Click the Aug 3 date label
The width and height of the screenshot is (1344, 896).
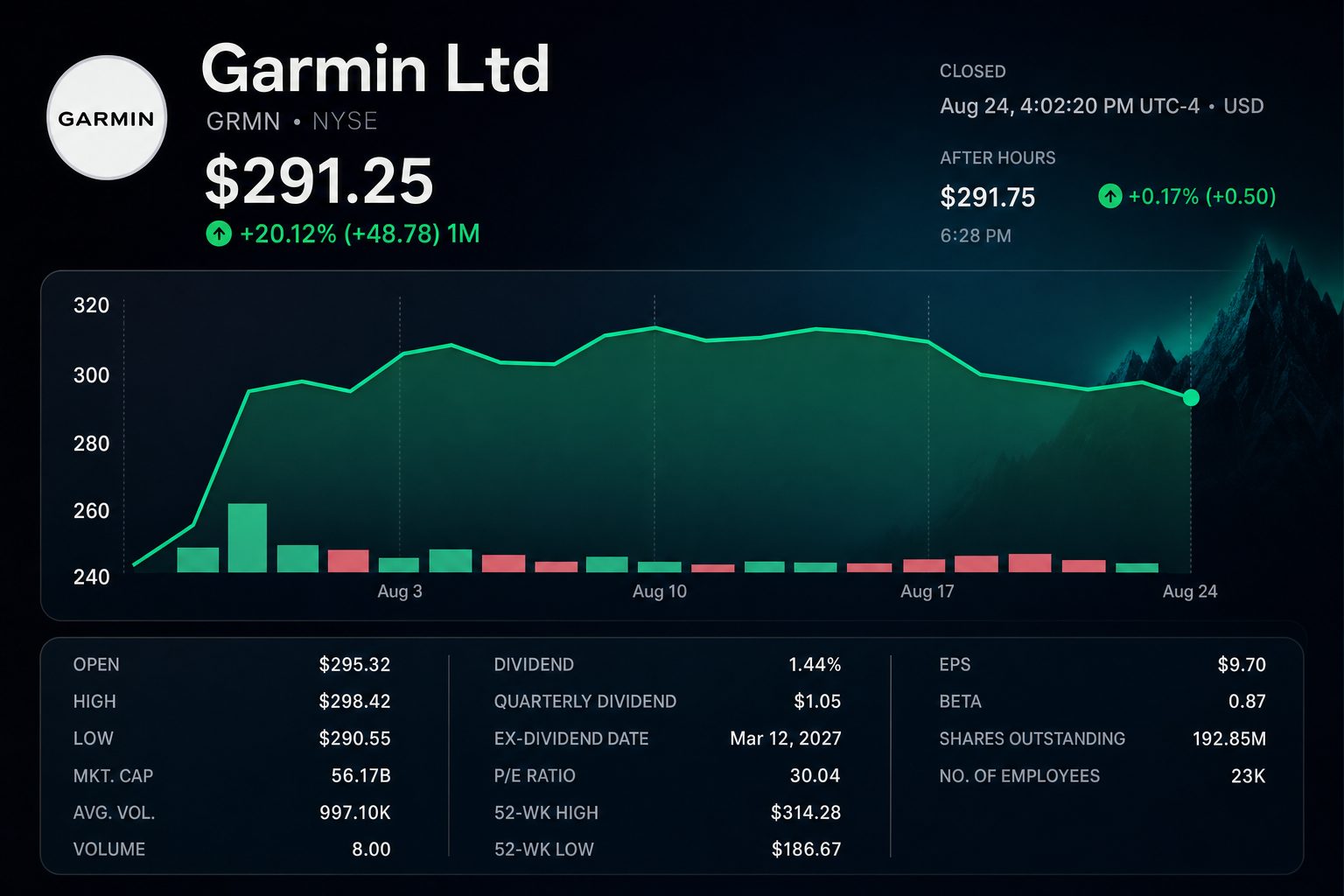click(x=400, y=591)
